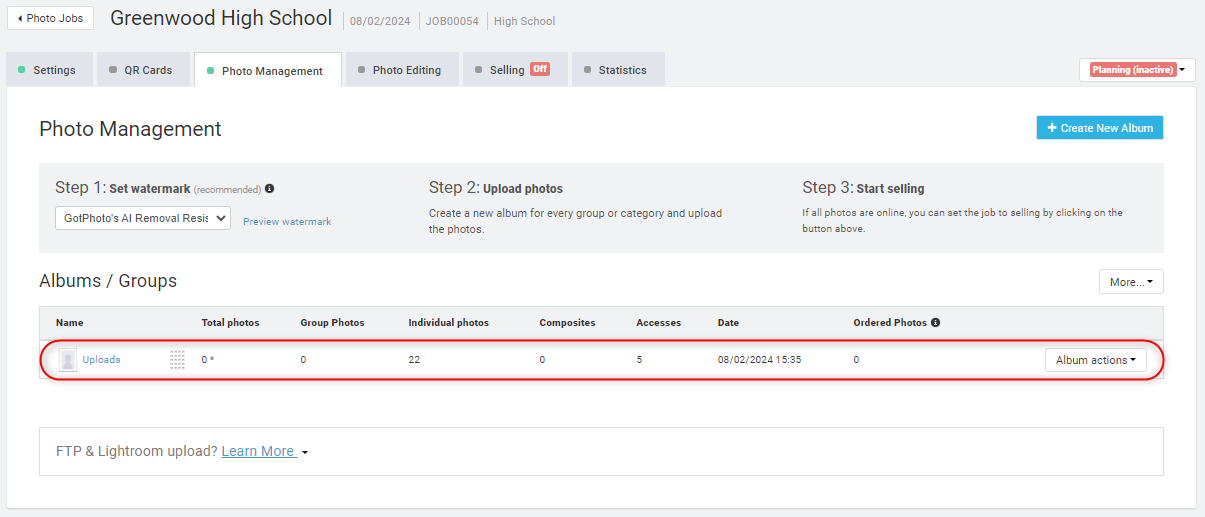
Task: Click the Individual photos column header
Action: pos(449,323)
